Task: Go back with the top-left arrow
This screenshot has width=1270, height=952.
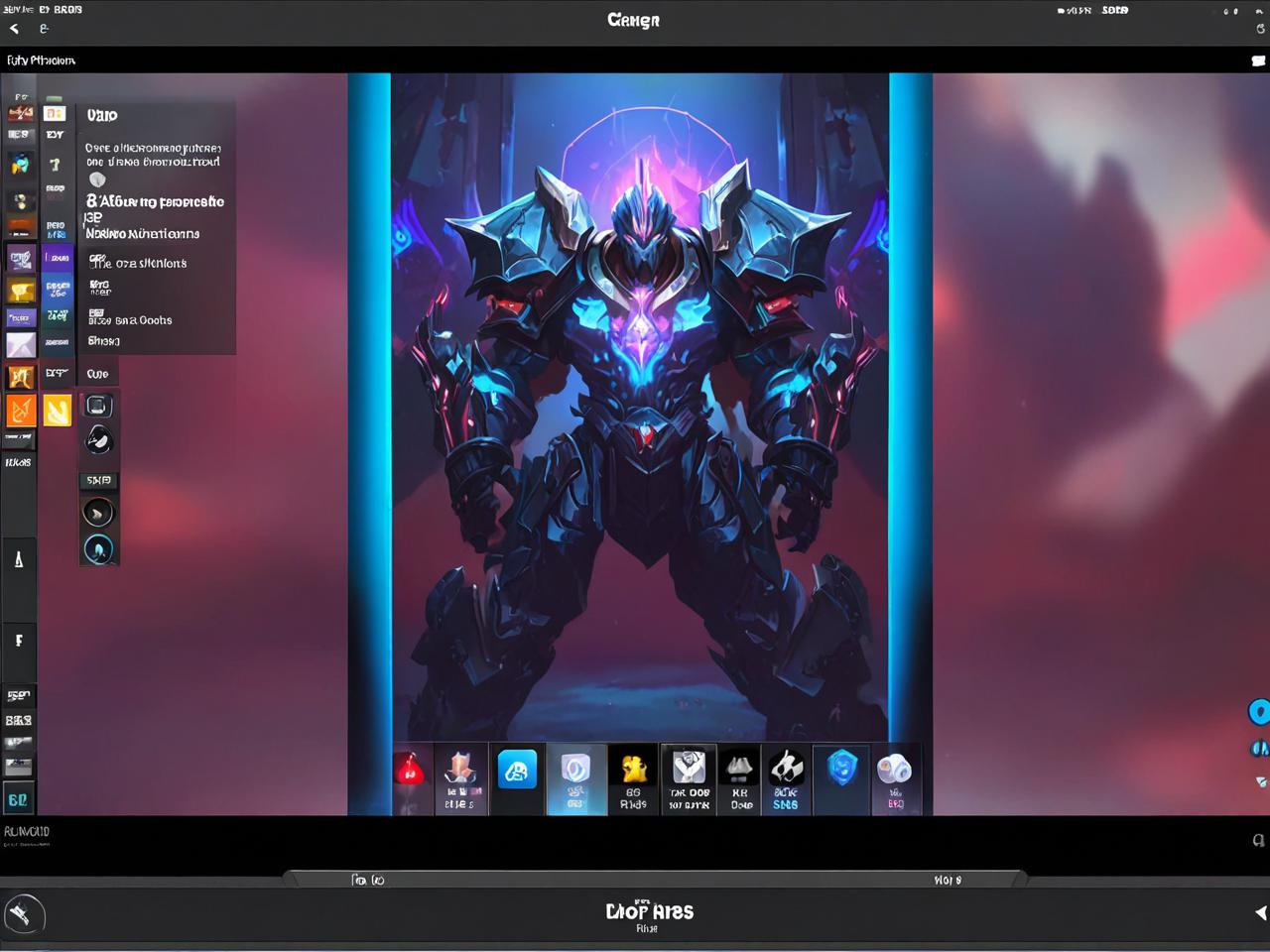Action: (14, 29)
